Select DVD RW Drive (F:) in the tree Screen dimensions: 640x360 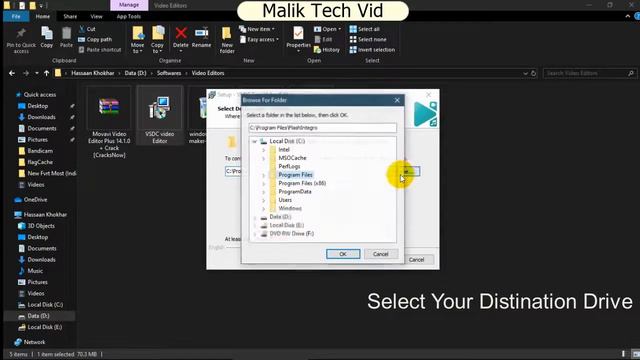click(291, 234)
